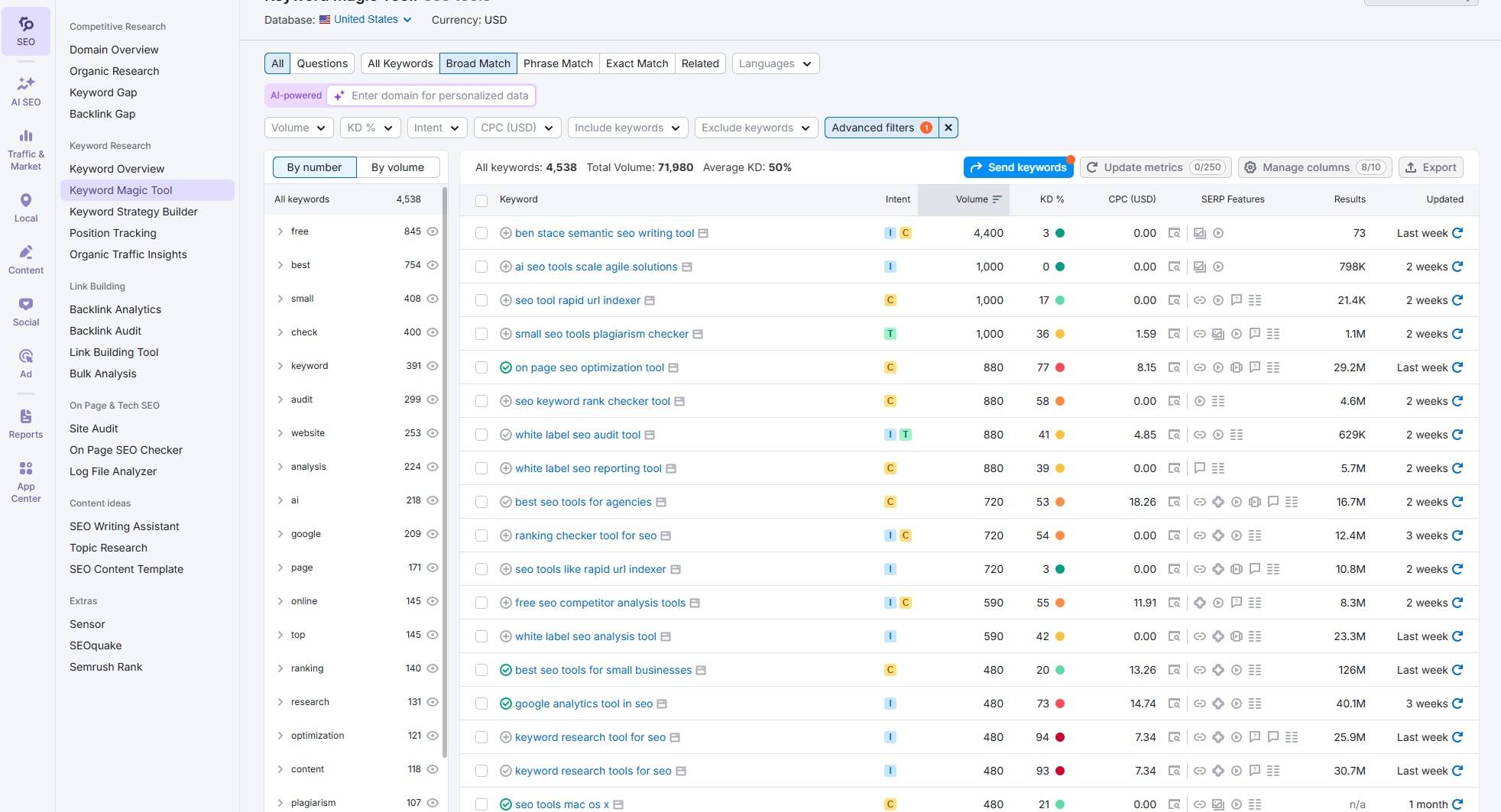
Task: Click the Export icon
Action: point(1410,167)
